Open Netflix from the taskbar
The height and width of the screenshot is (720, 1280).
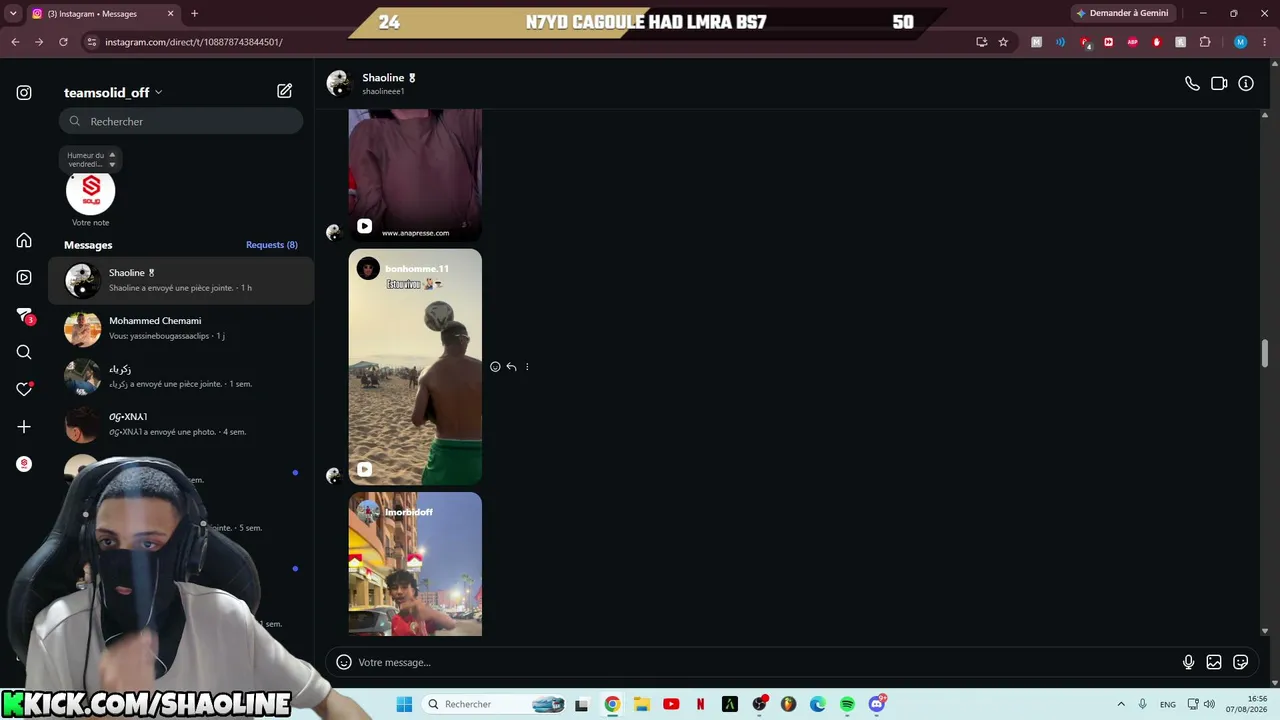pos(700,704)
